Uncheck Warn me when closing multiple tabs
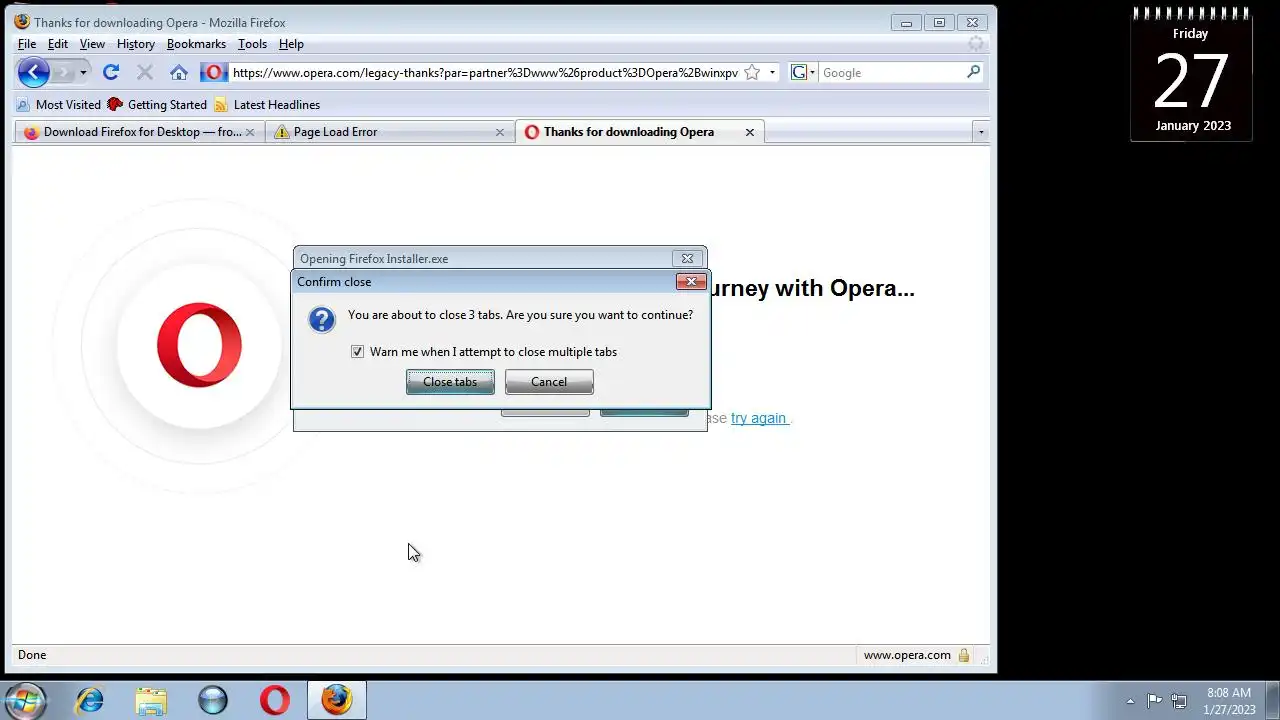 357,352
